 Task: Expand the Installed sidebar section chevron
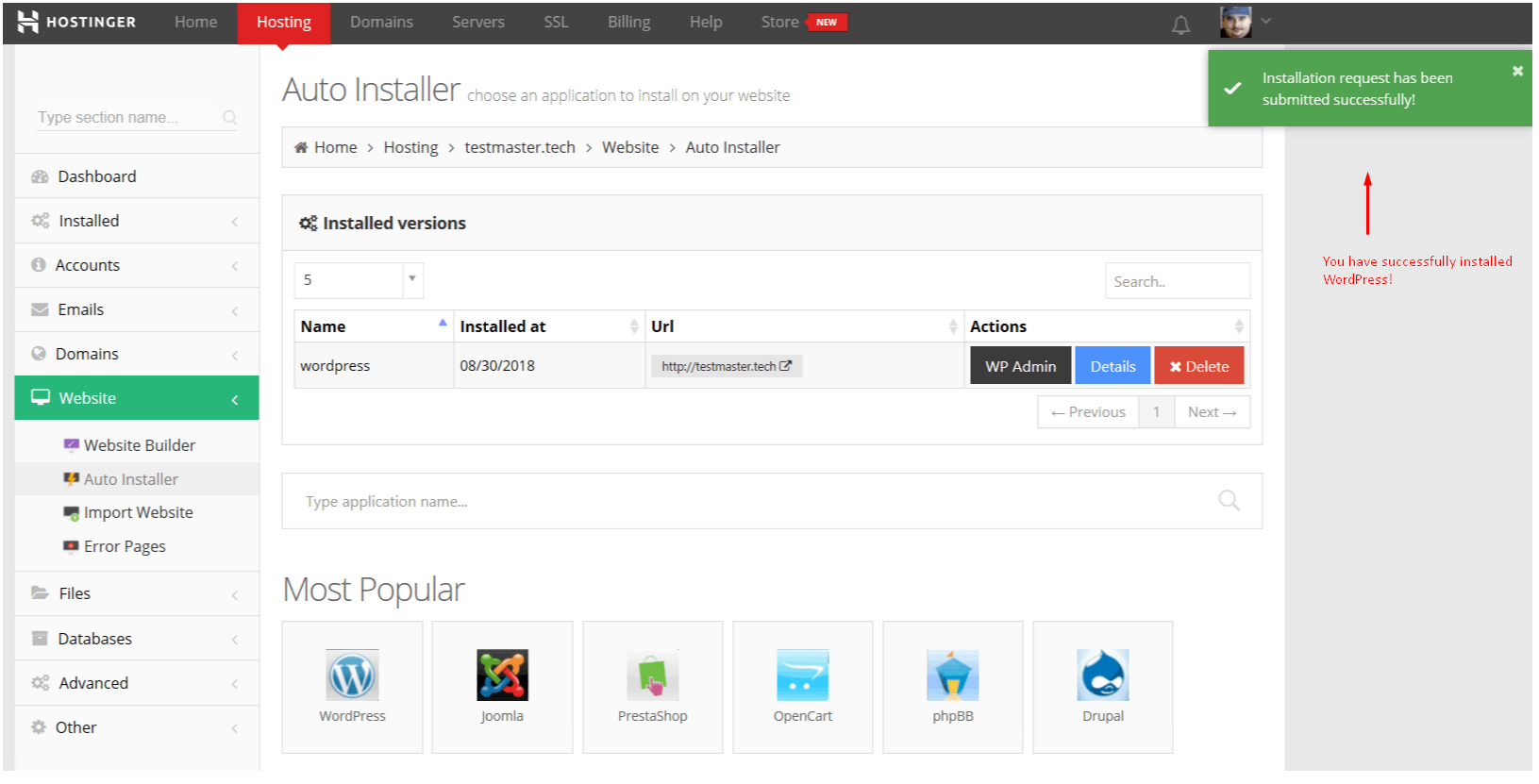click(235, 222)
